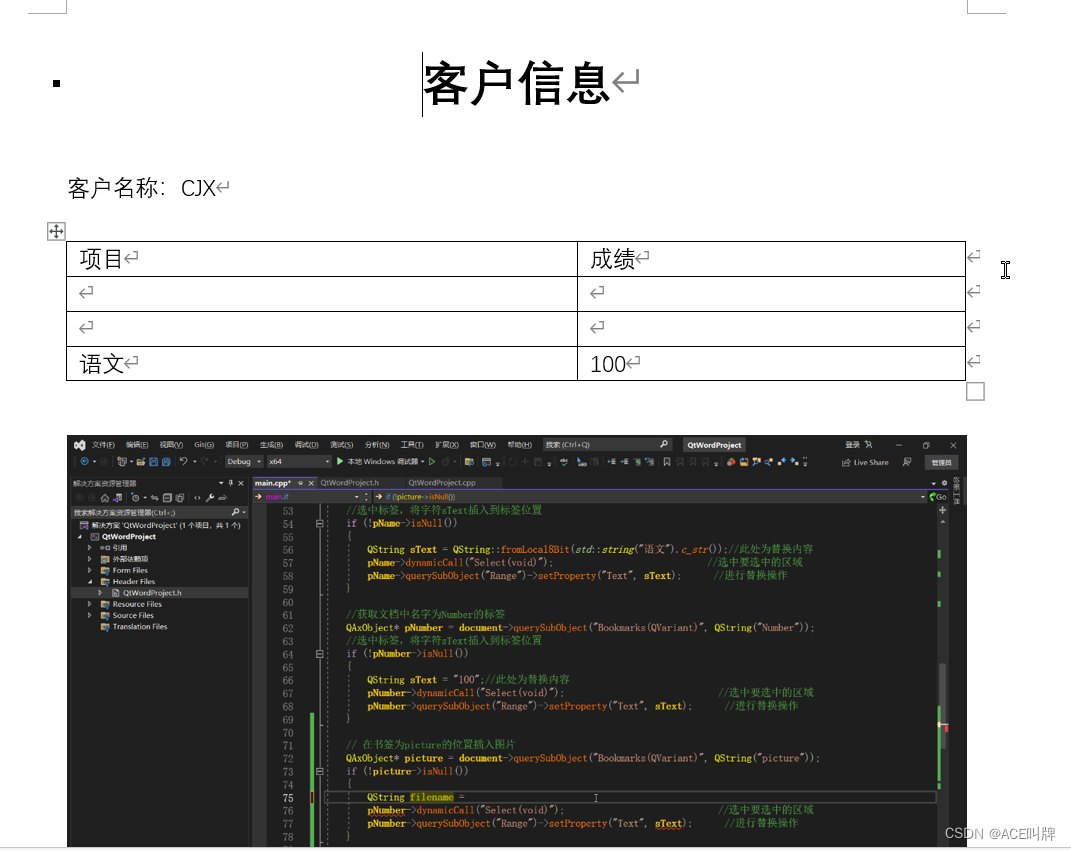Click the Properties wrench icon in Solution Explorer
Image resolution: width=1071 pixels, height=850 pixels.
tap(210, 498)
